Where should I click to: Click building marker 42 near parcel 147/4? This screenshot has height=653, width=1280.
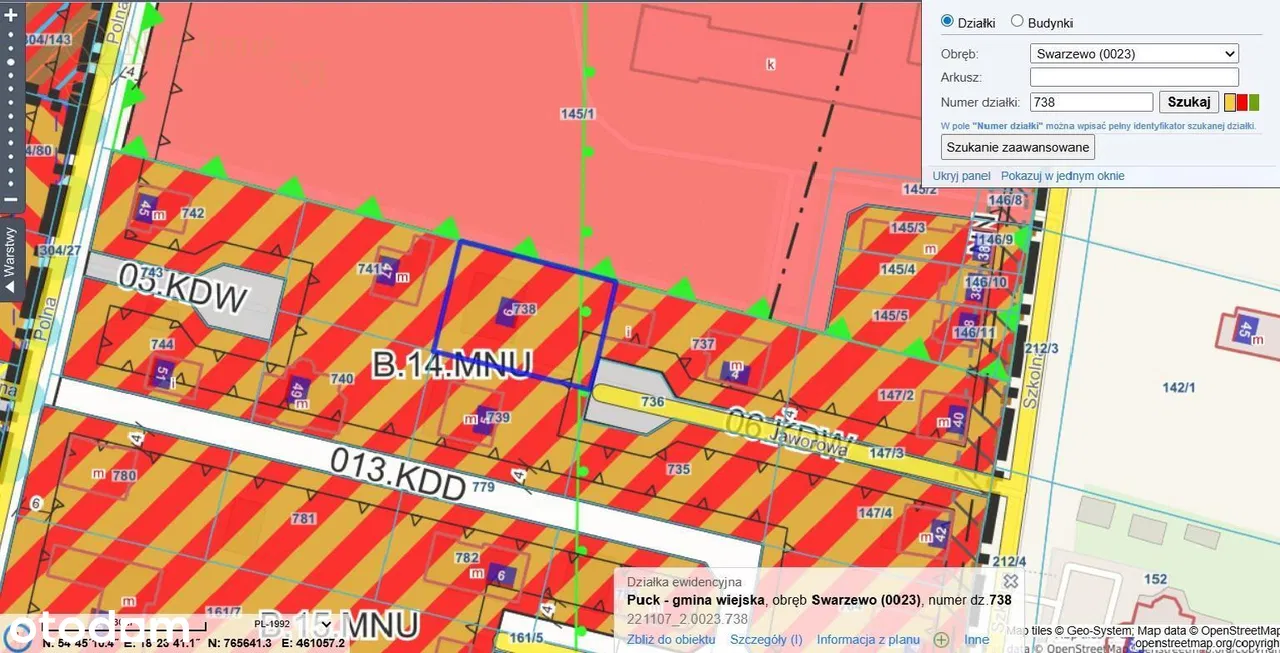(x=938, y=531)
